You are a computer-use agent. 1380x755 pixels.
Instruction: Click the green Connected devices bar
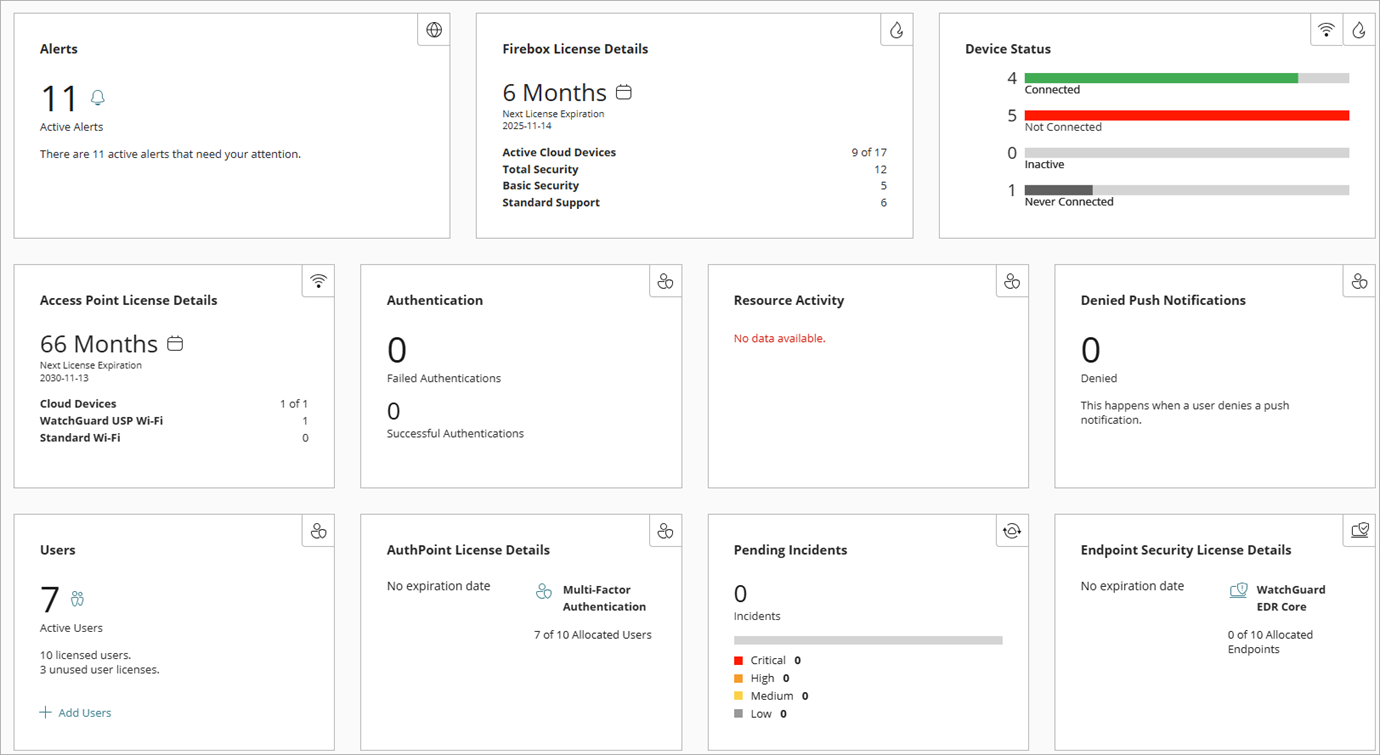point(1160,77)
